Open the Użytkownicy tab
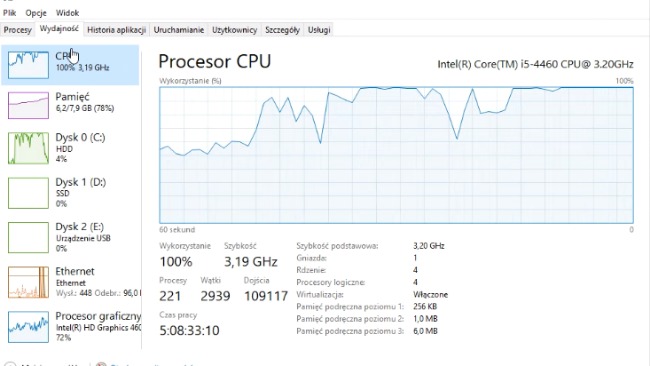This screenshot has height=366, width=650. pos(234,30)
